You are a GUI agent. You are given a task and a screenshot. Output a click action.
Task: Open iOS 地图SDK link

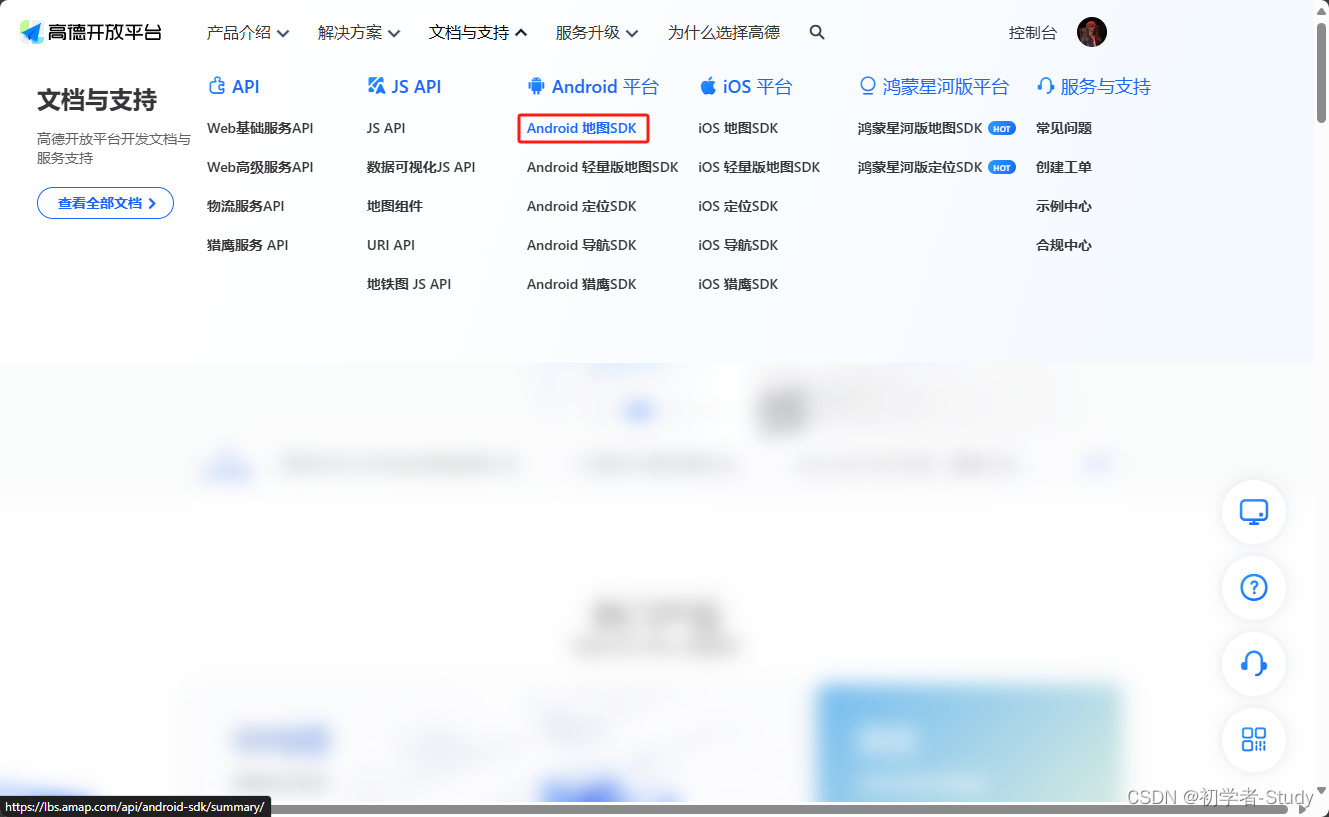[x=738, y=128]
